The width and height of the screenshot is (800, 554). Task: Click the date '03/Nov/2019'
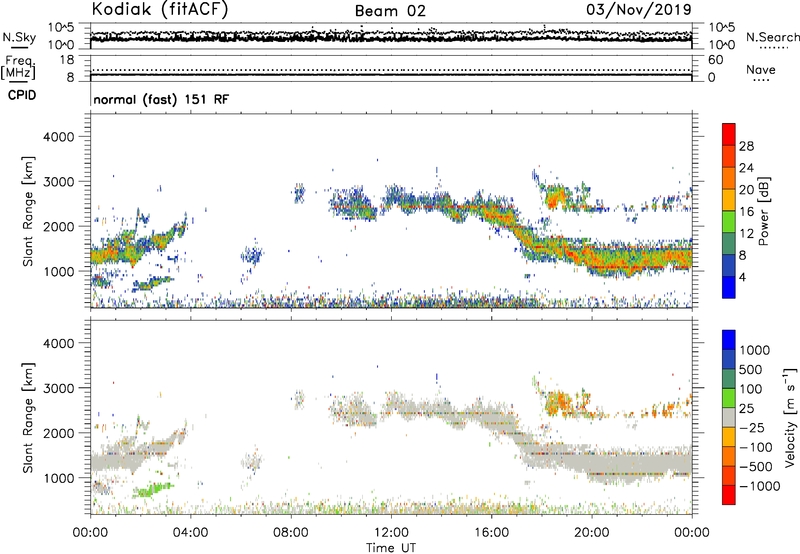[639, 9]
